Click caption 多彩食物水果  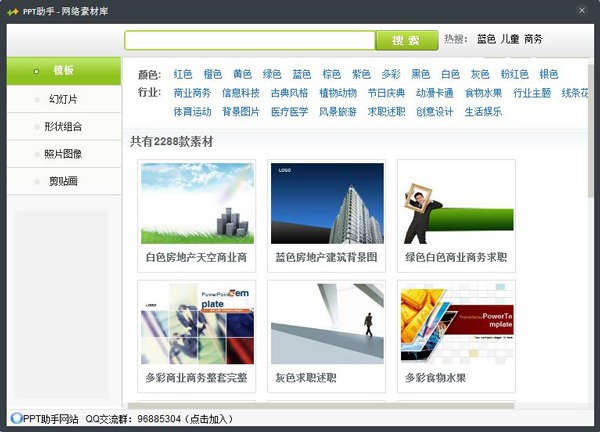point(436,378)
